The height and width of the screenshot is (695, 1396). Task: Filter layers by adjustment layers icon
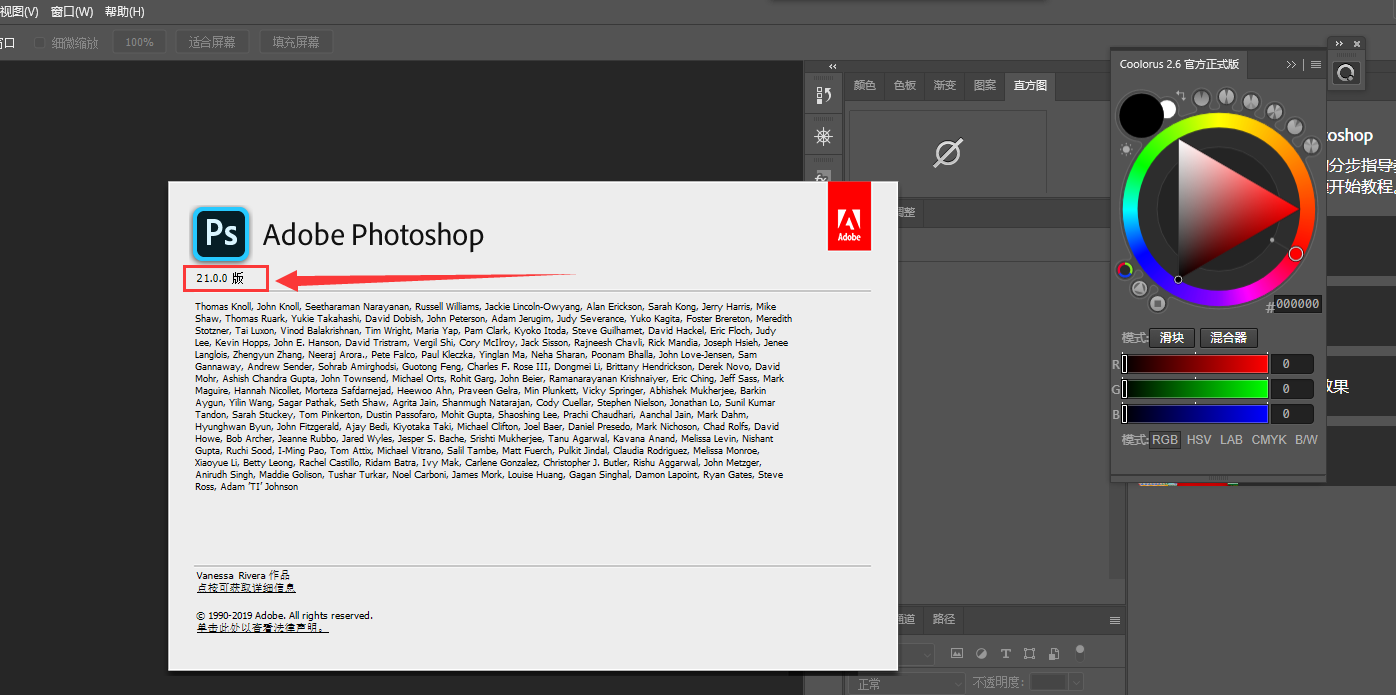click(981, 653)
